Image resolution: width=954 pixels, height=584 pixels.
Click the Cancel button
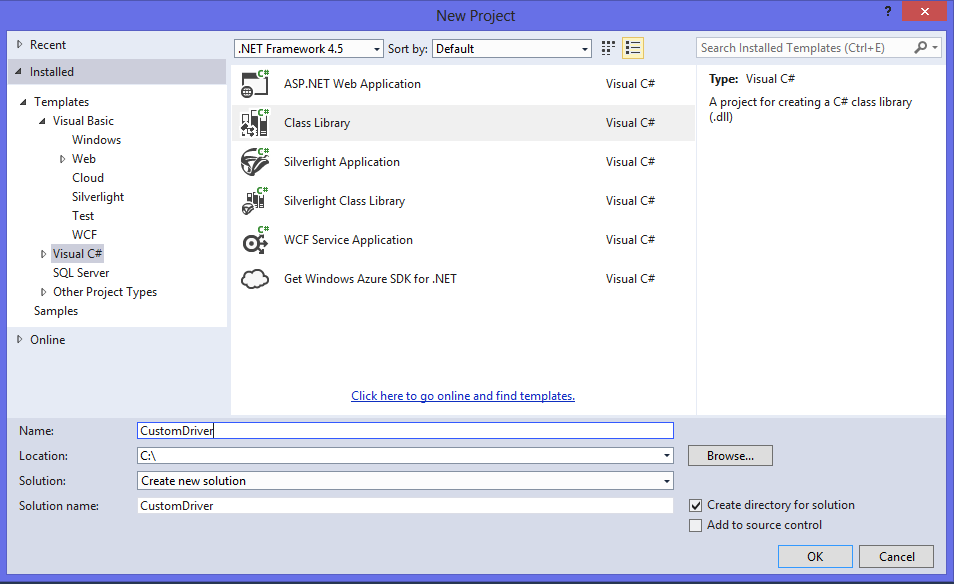coord(896,557)
